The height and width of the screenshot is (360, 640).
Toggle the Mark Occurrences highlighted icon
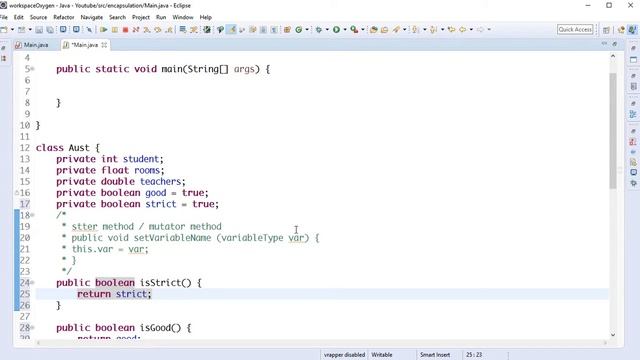231,29
